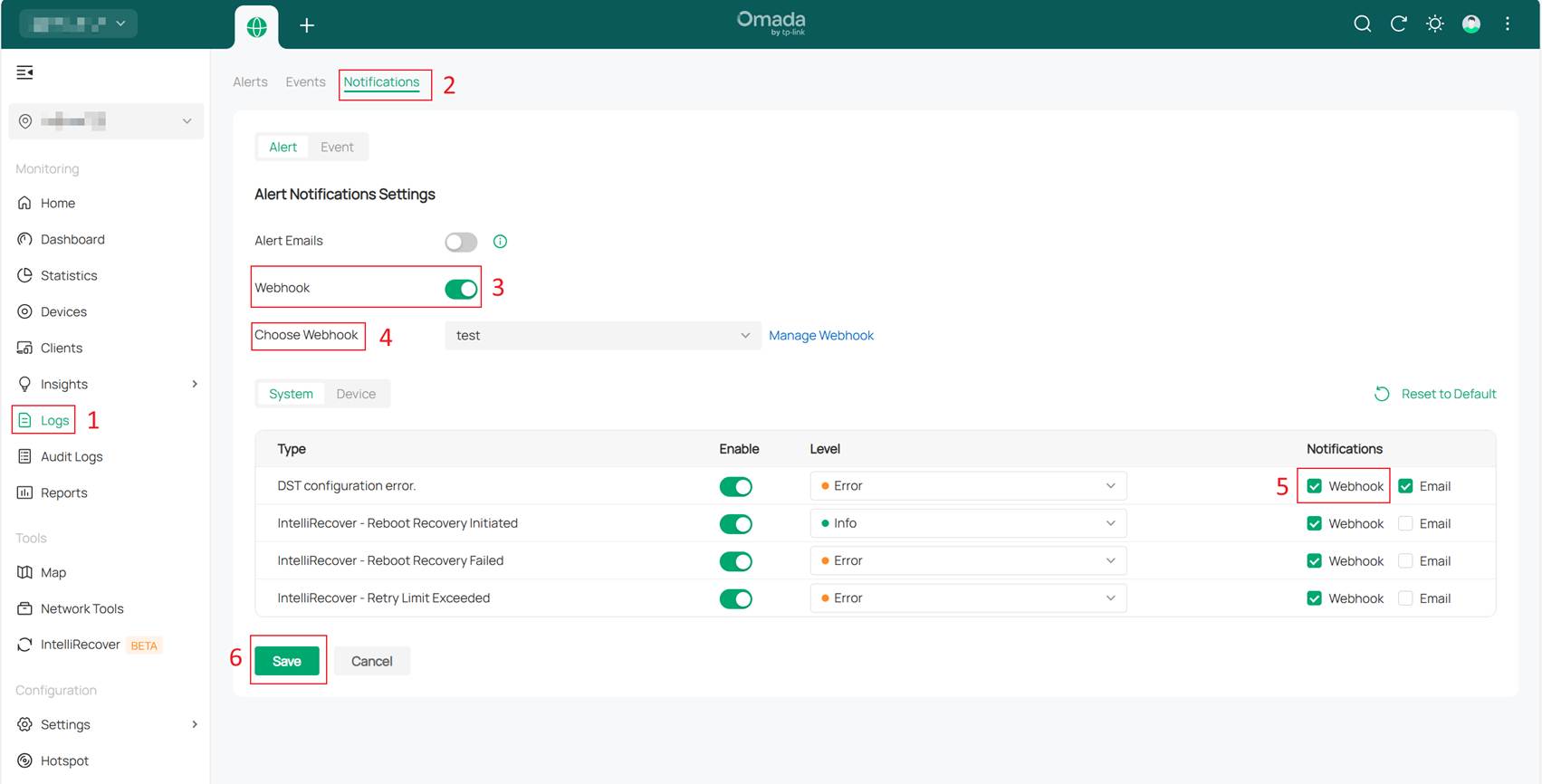Click the Network Tools toolbox icon
Image resolution: width=1542 pixels, height=784 pixels.
click(24, 608)
